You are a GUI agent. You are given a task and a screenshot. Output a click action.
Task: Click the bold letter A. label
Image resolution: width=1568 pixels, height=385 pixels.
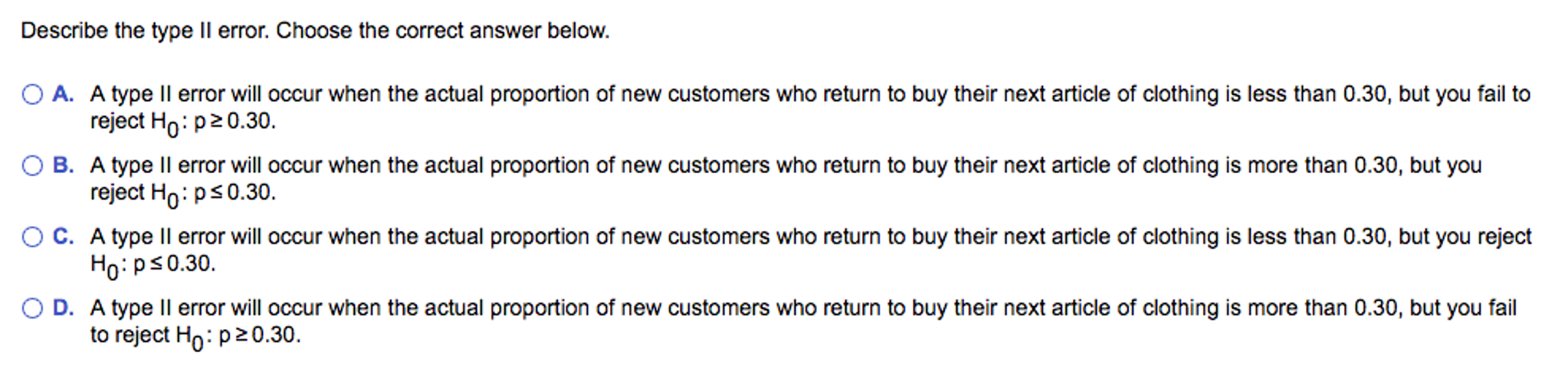pos(64,94)
